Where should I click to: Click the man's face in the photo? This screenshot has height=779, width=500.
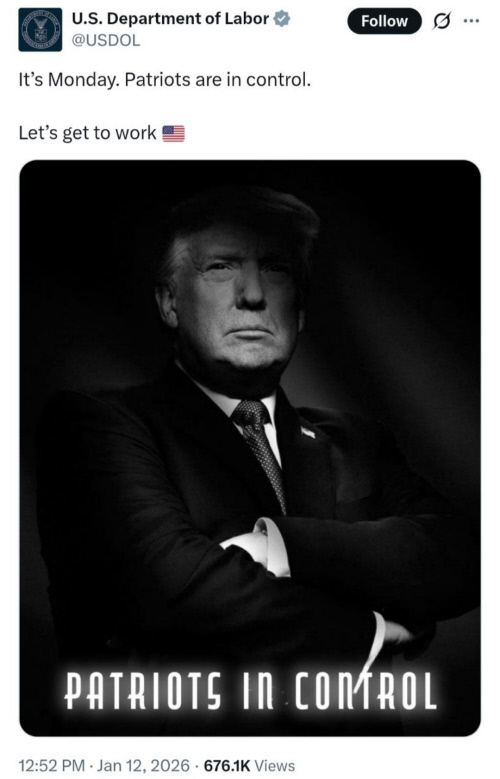(239, 298)
